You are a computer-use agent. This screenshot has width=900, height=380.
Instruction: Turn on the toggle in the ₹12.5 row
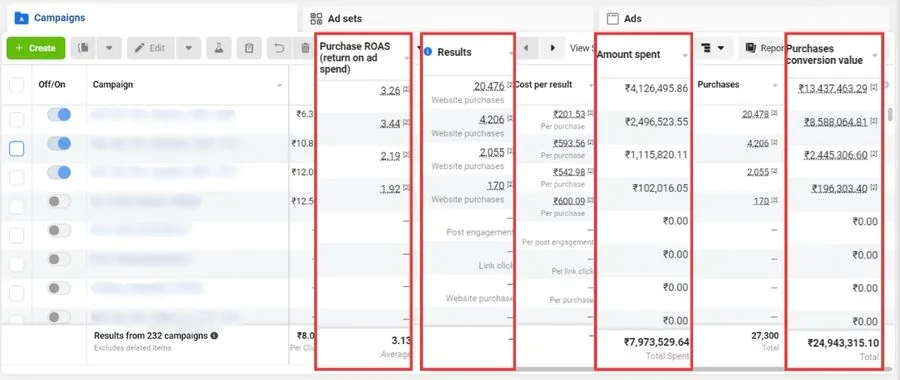click(x=59, y=201)
